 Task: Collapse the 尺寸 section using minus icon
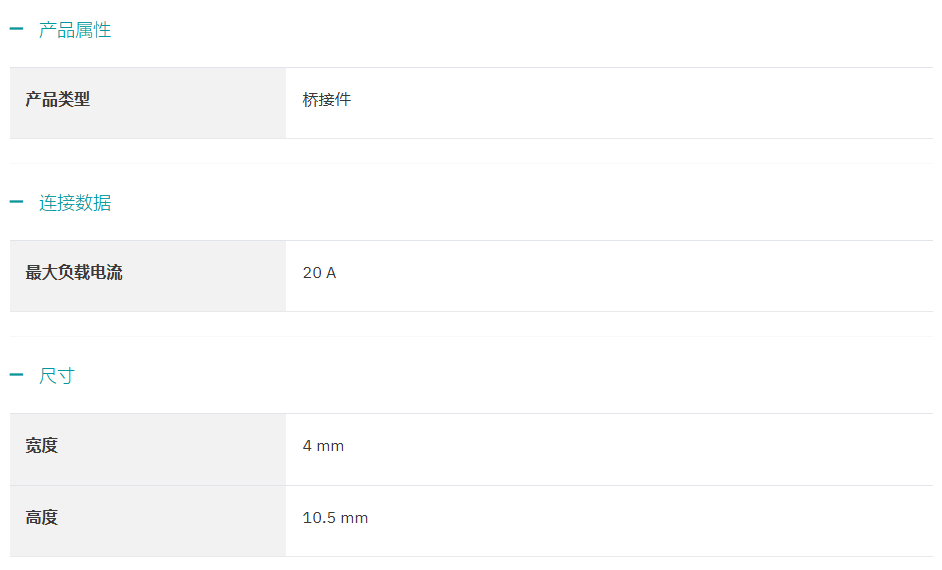[x=16, y=375]
